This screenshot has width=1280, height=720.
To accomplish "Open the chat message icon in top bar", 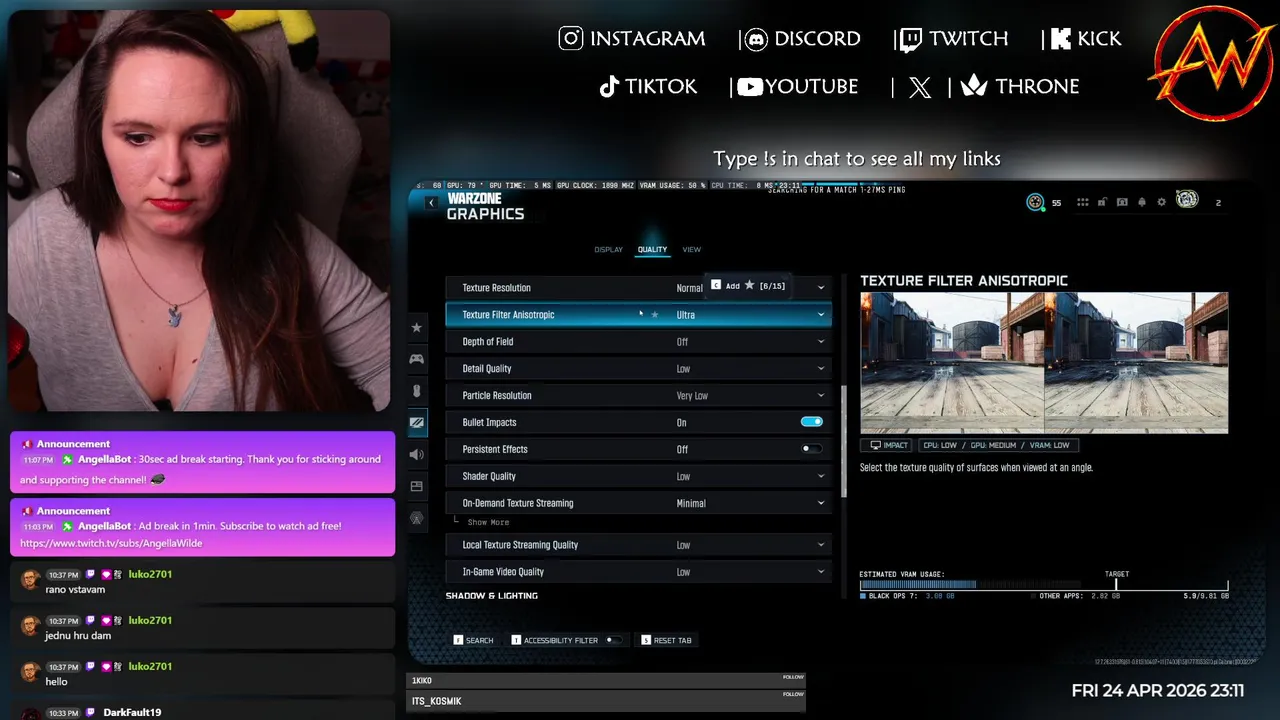I will [x=1122, y=202].
